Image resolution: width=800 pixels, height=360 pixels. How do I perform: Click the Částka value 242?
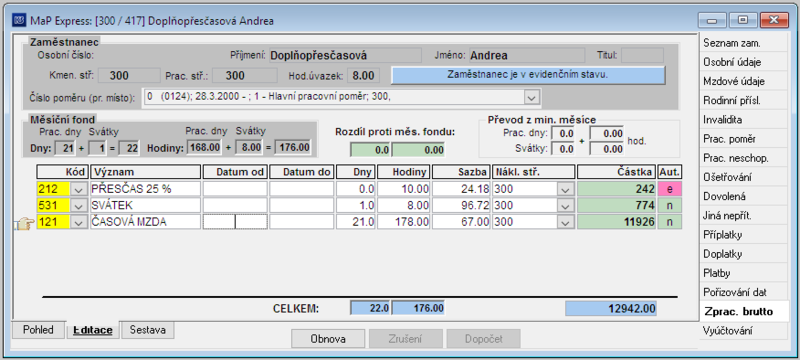pos(616,189)
